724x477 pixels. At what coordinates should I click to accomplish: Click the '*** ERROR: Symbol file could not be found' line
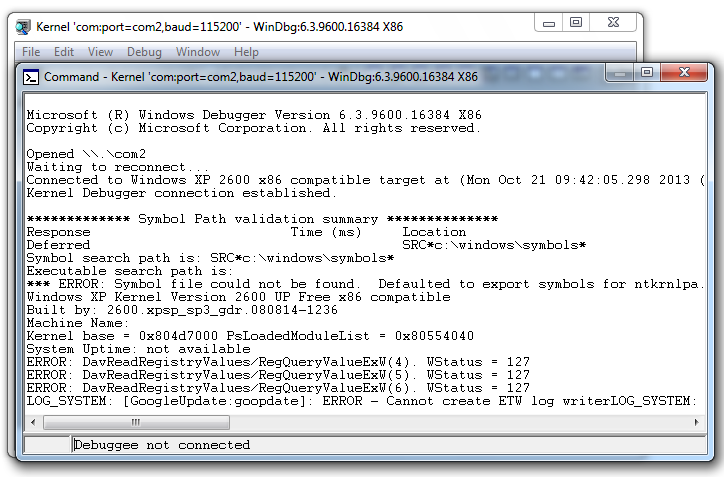(365, 284)
